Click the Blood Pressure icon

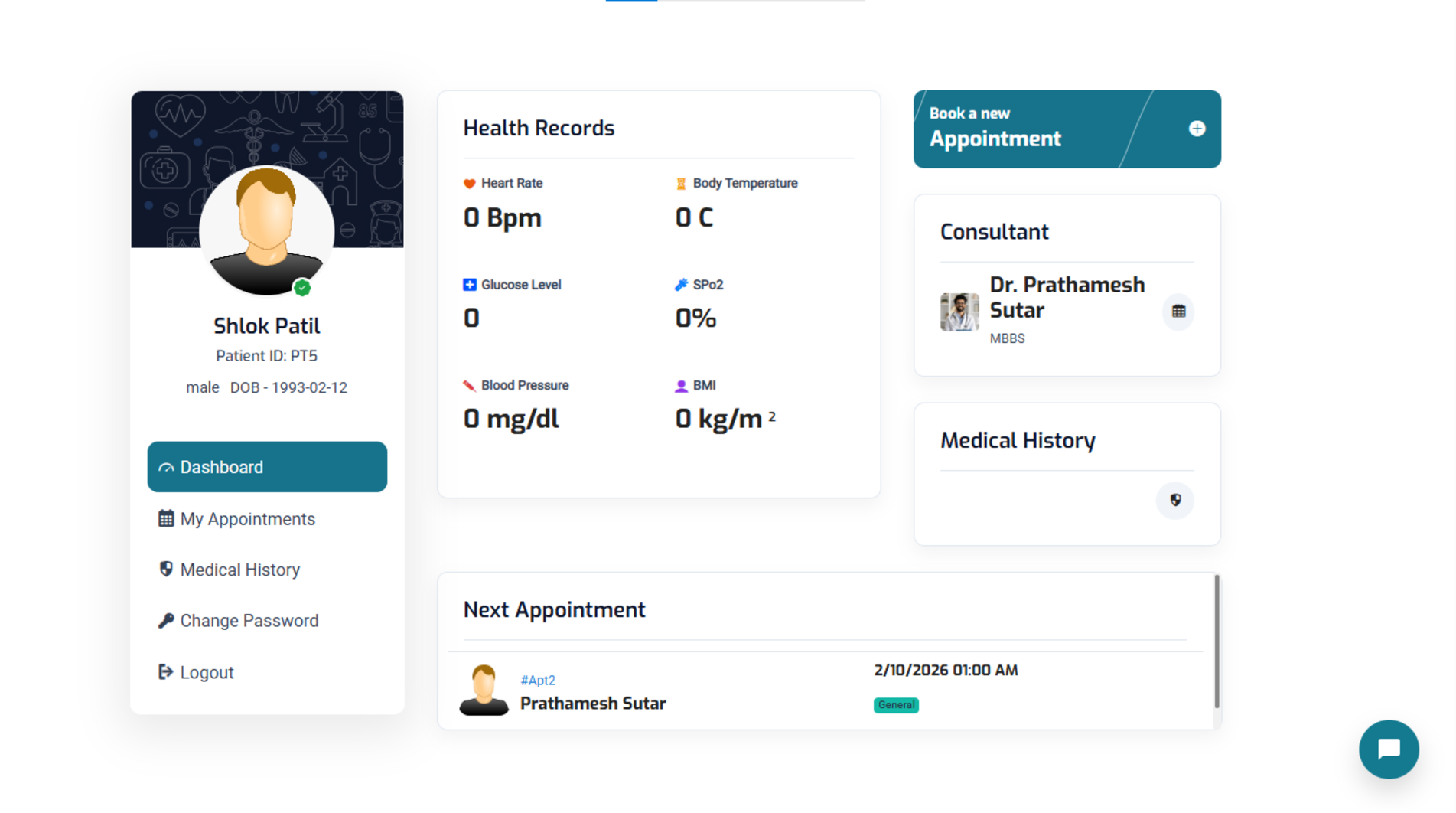tap(470, 386)
